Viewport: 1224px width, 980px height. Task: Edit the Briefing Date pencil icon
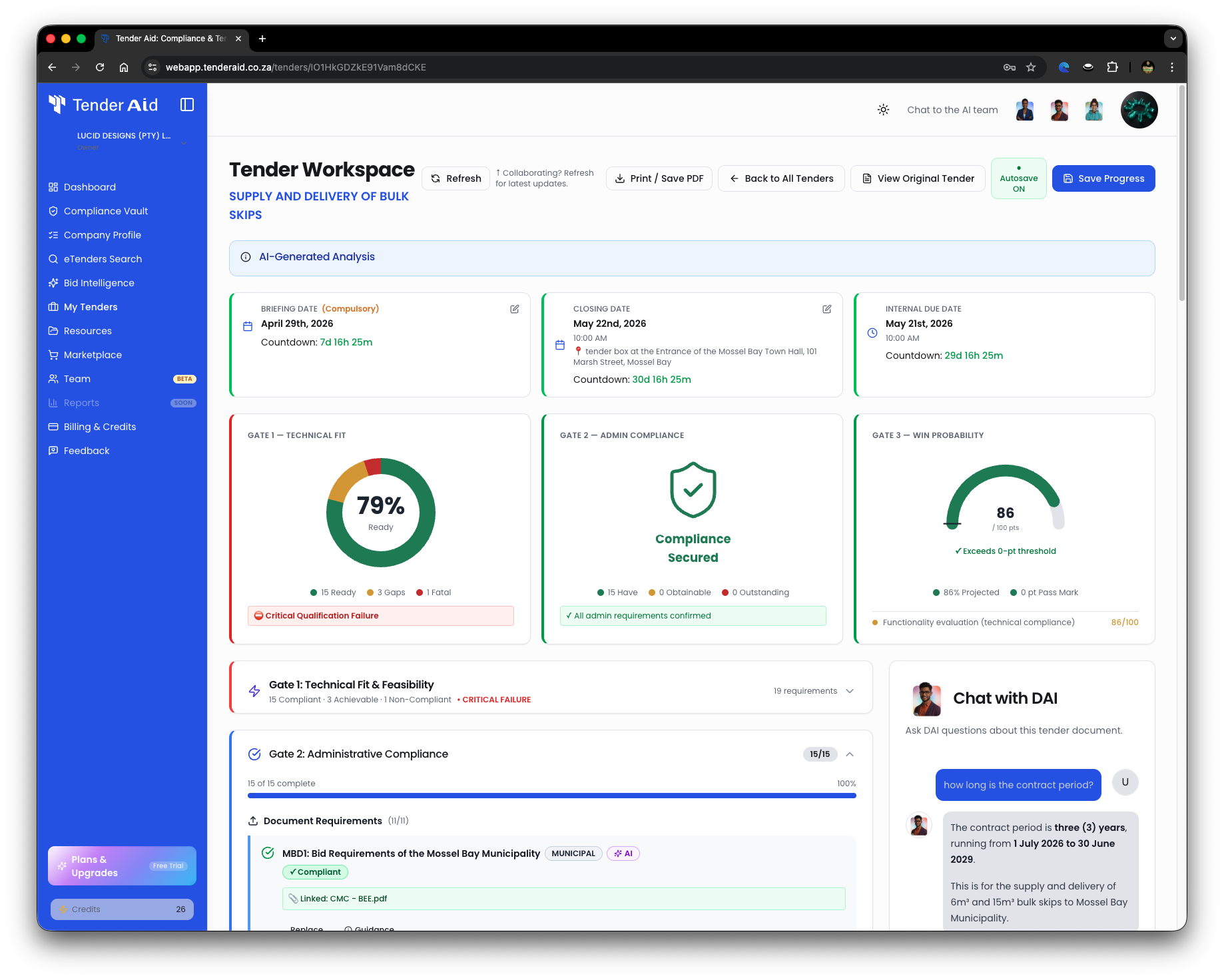(515, 309)
